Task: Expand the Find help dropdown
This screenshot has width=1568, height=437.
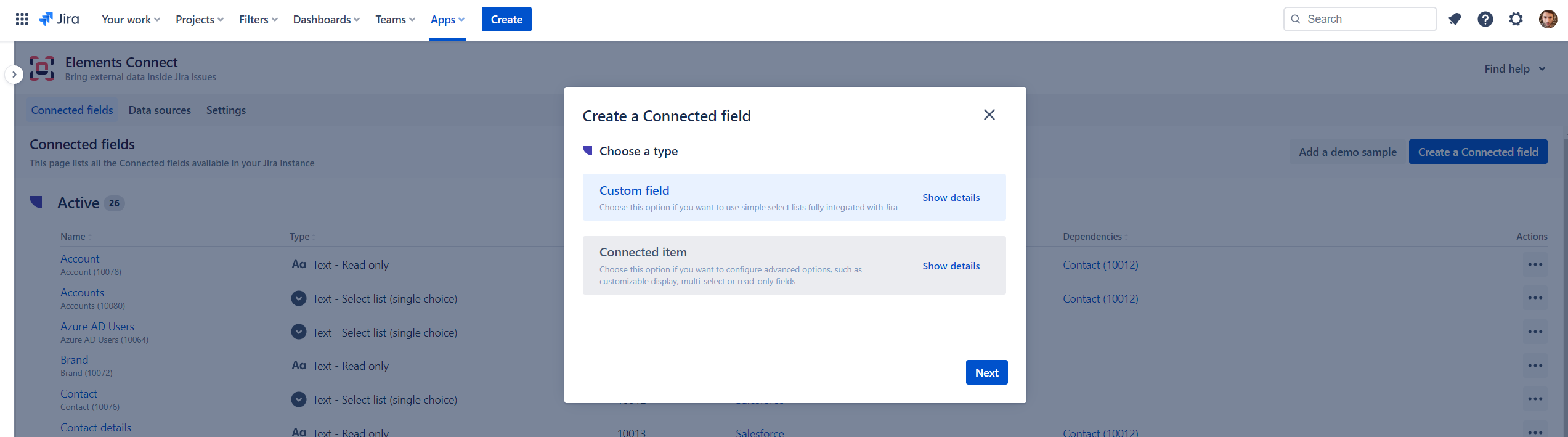Action: tap(1514, 69)
